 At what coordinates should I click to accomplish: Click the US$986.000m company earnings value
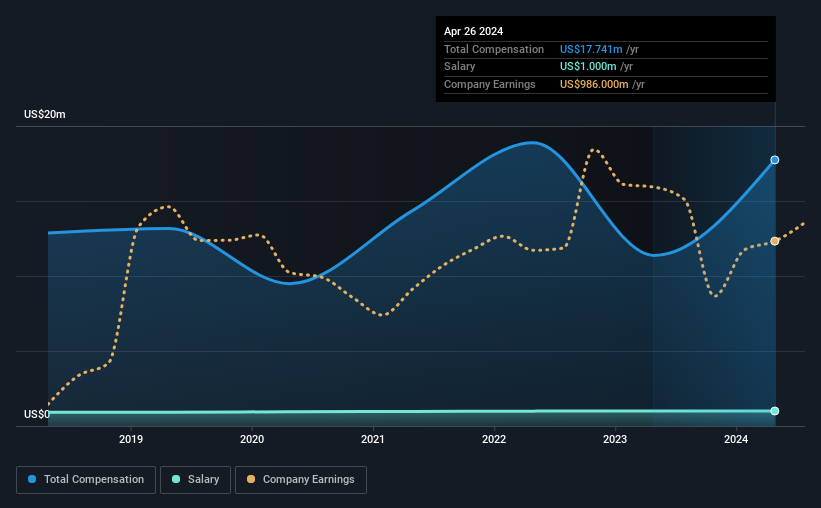pyautogui.click(x=594, y=84)
